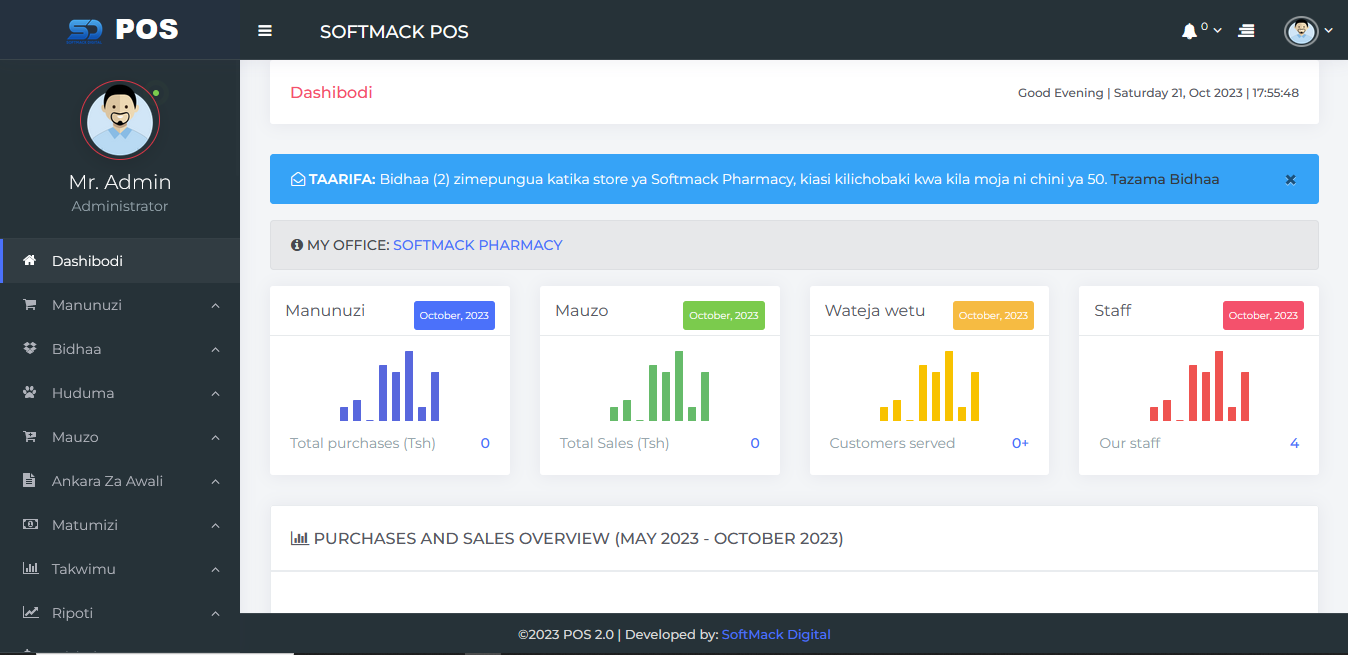Open the SOFTMACK PHARMACY office link
1348x655 pixels.
(477, 245)
